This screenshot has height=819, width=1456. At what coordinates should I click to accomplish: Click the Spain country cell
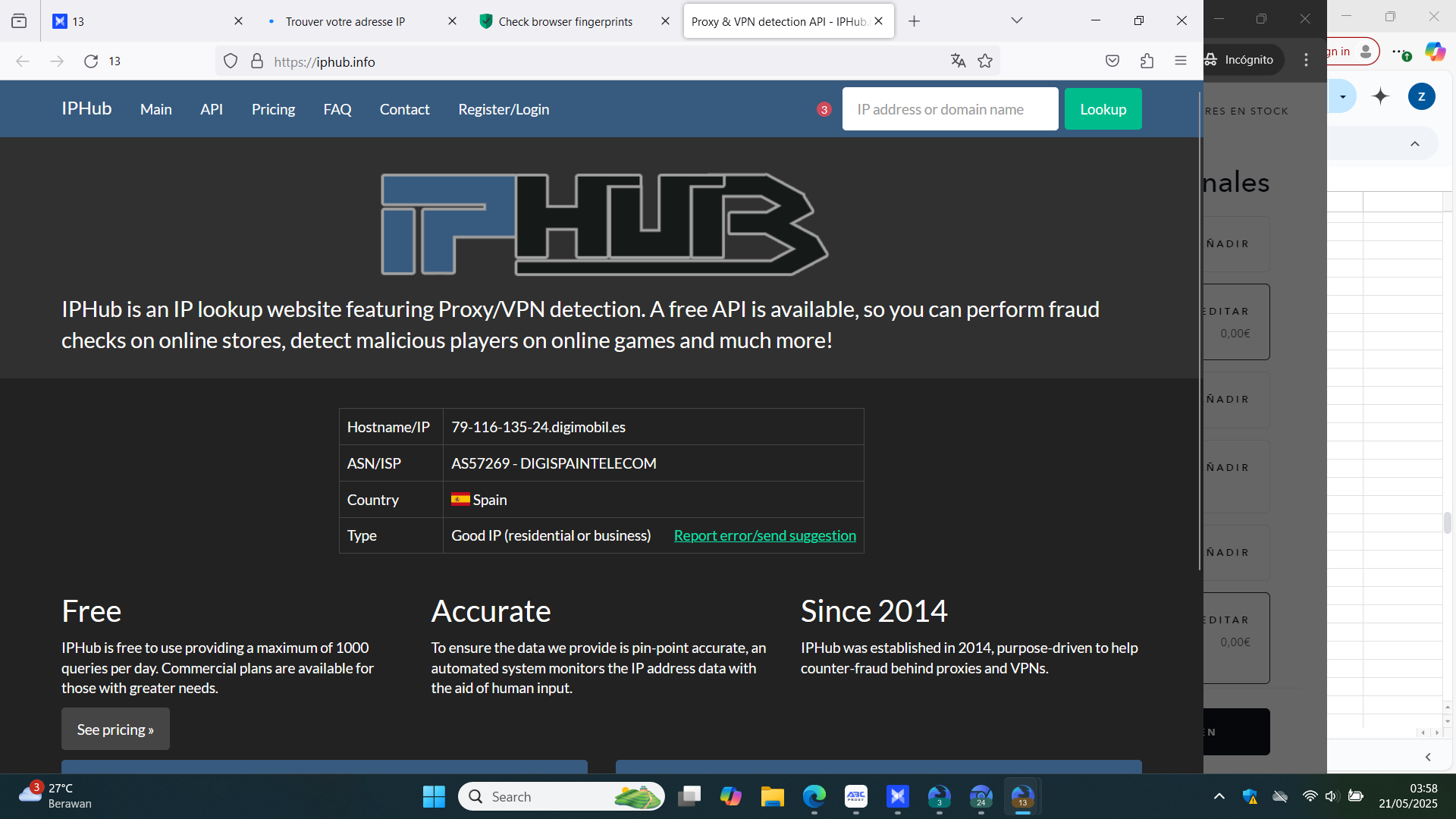pos(653,500)
